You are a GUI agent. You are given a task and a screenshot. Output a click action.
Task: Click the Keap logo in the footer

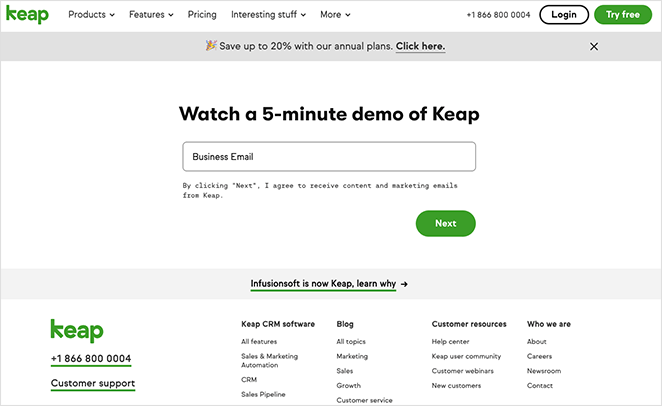77,331
